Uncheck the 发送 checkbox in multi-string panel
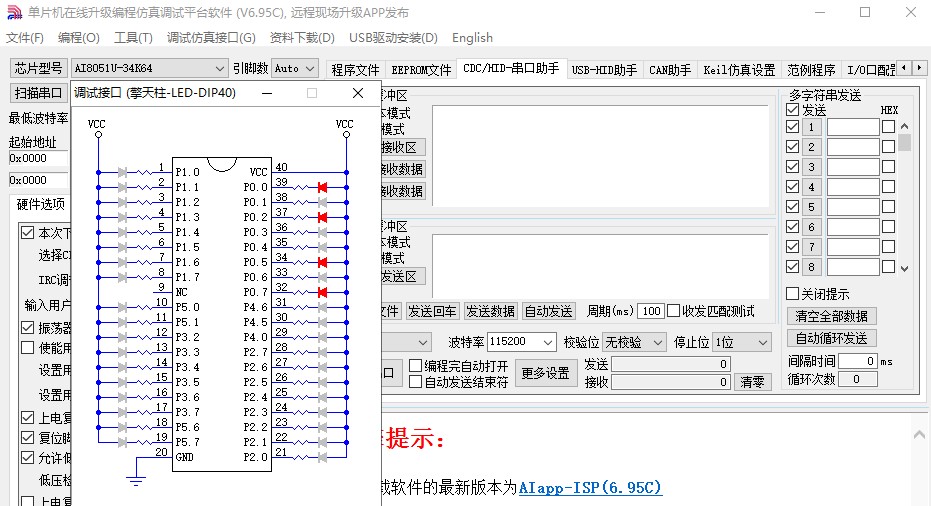 792,110
